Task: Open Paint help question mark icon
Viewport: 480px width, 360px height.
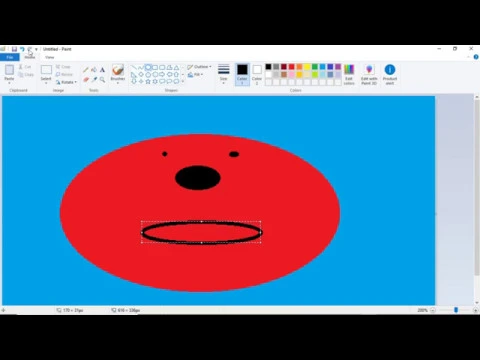Action: pos(476,57)
